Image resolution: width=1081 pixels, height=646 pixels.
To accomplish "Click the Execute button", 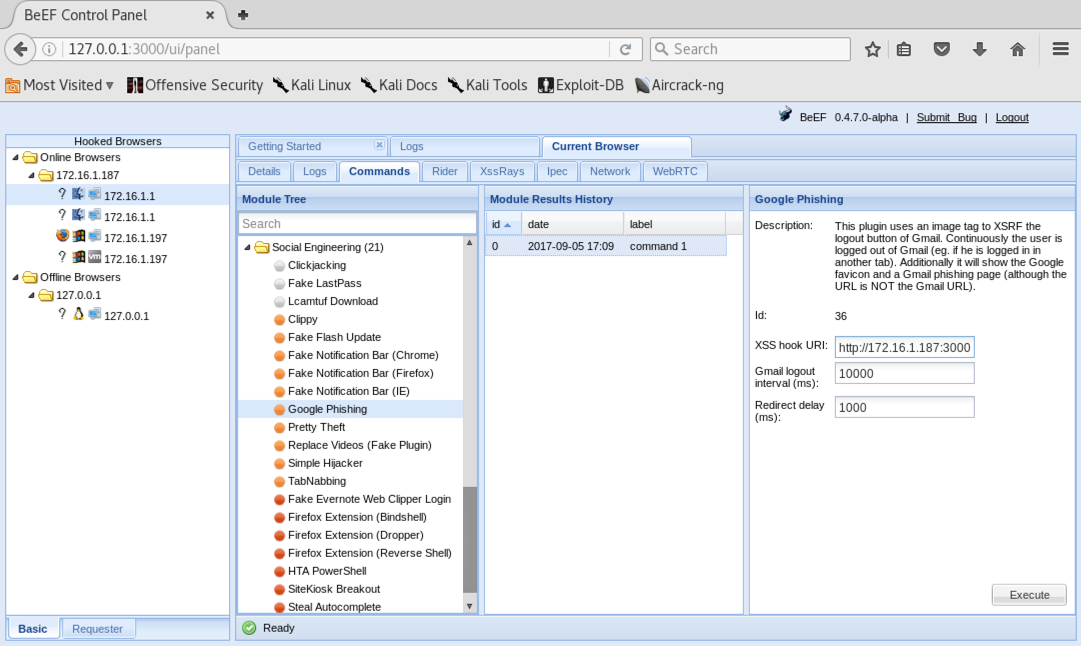I will (x=1029, y=595).
